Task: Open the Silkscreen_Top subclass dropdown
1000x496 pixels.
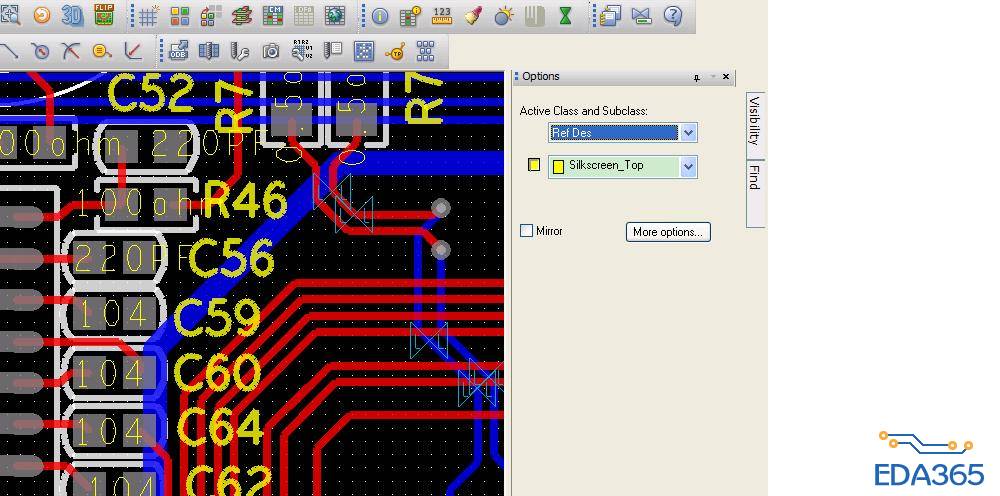Action: point(688,166)
